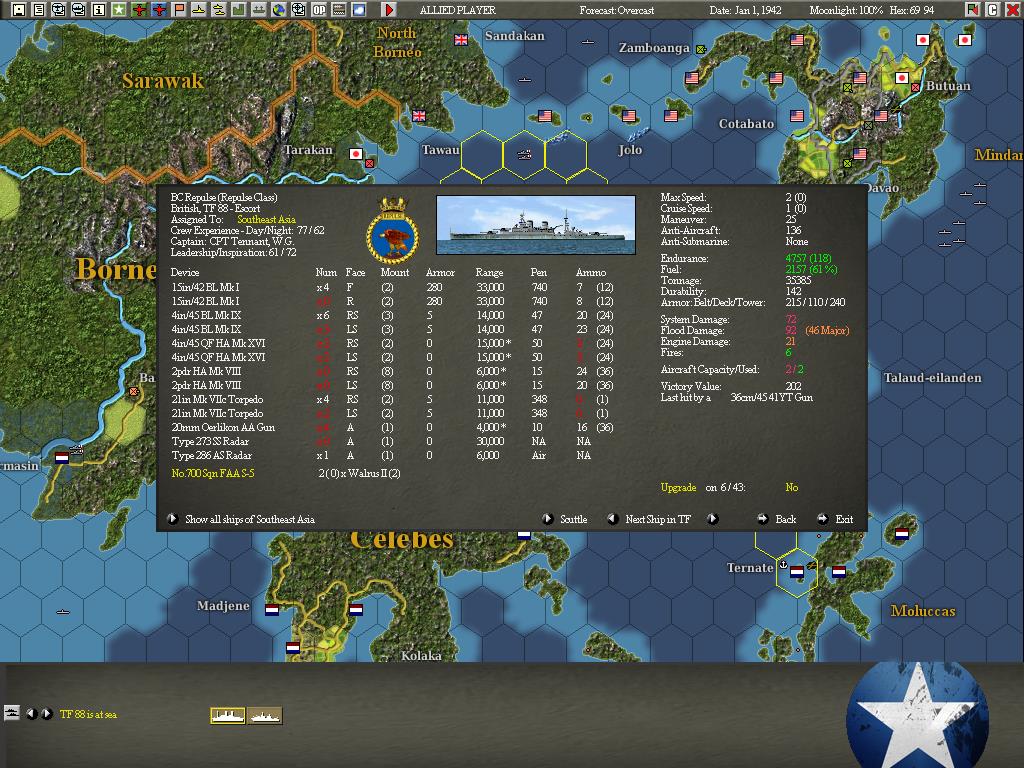1024x768 pixels.
Task: Click the Scuttle button
Action: pyautogui.click(x=573, y=519)
